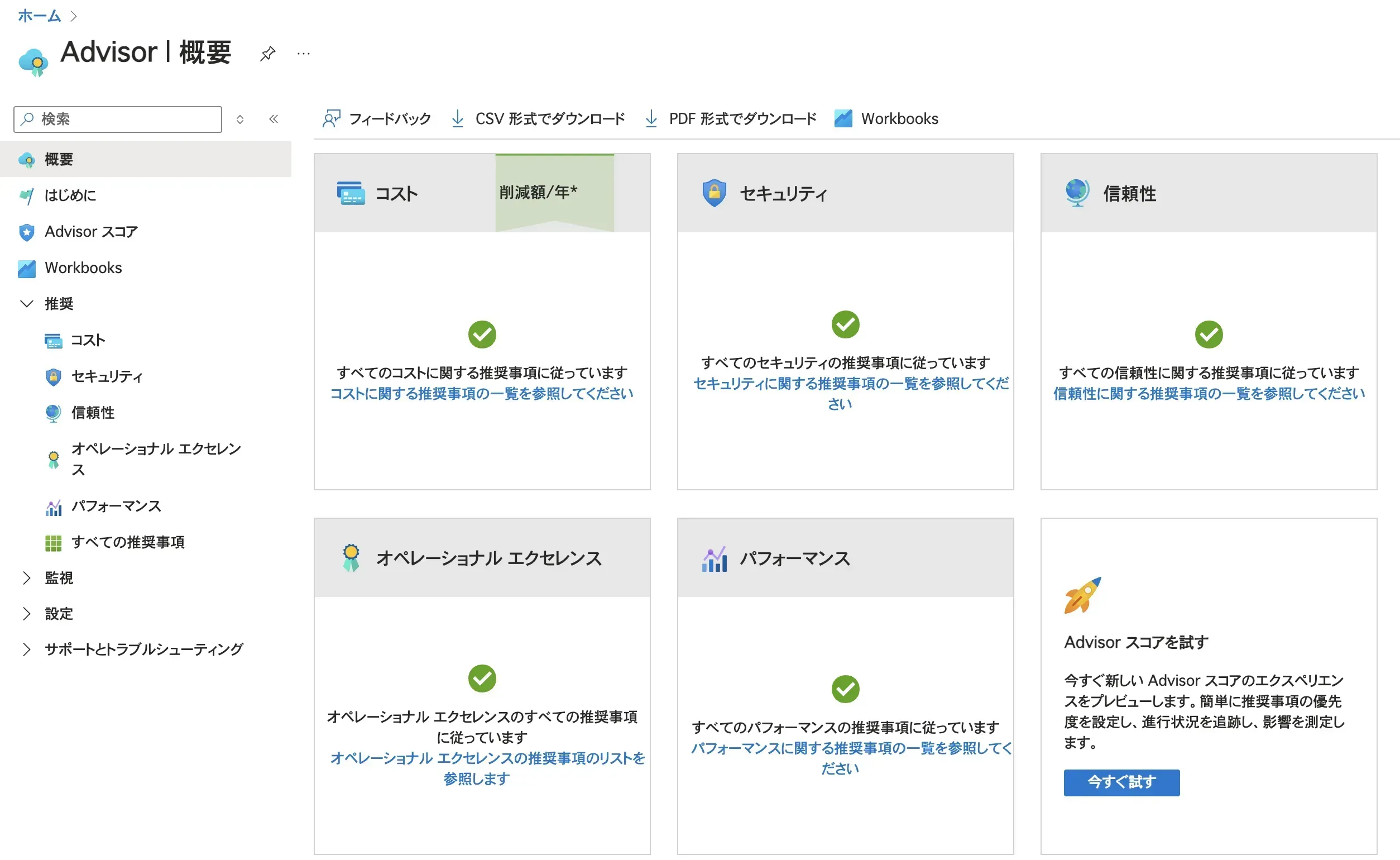Open すべての推奨事項 in the sidebar
This screenshot has height=860, width=1400.
(127, 542)
